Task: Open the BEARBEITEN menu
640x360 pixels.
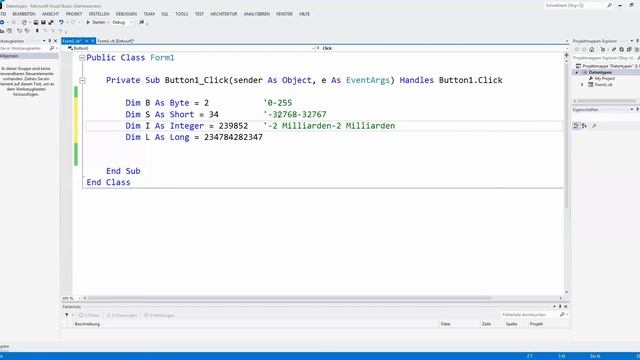Action: (24, 14)
